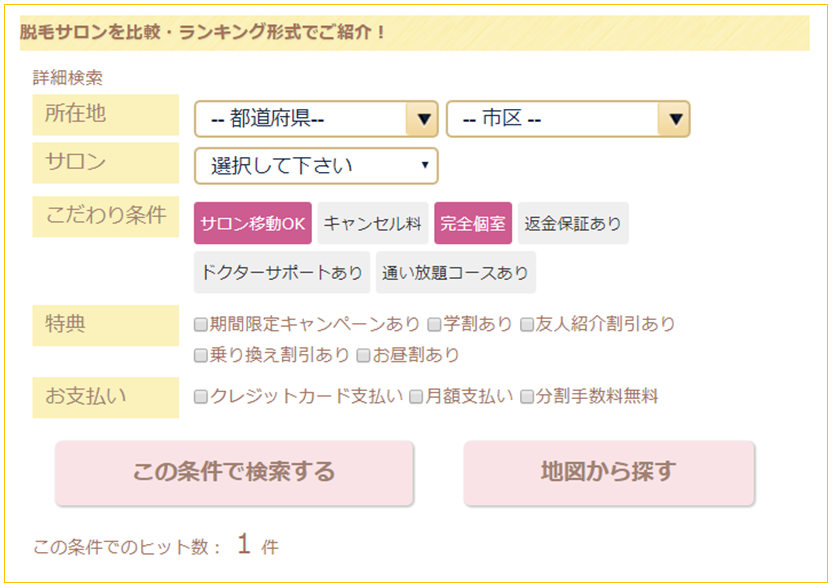Select the 返金保証あり condition tag
The width and height of the screenshot is (833, 588).
(x=573, y=224)
